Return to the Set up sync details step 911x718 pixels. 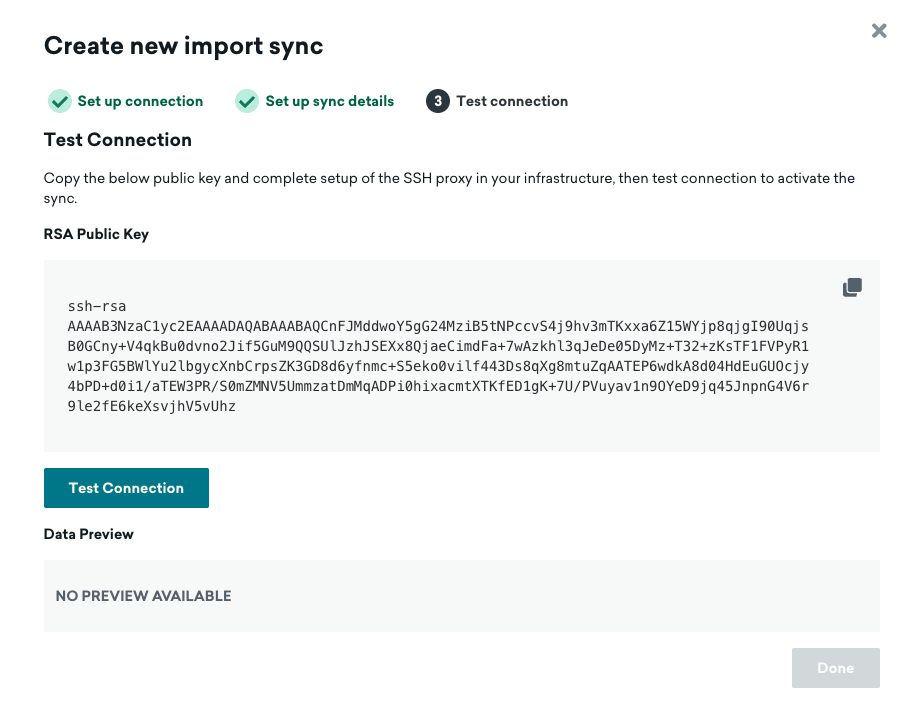[329, 101]
